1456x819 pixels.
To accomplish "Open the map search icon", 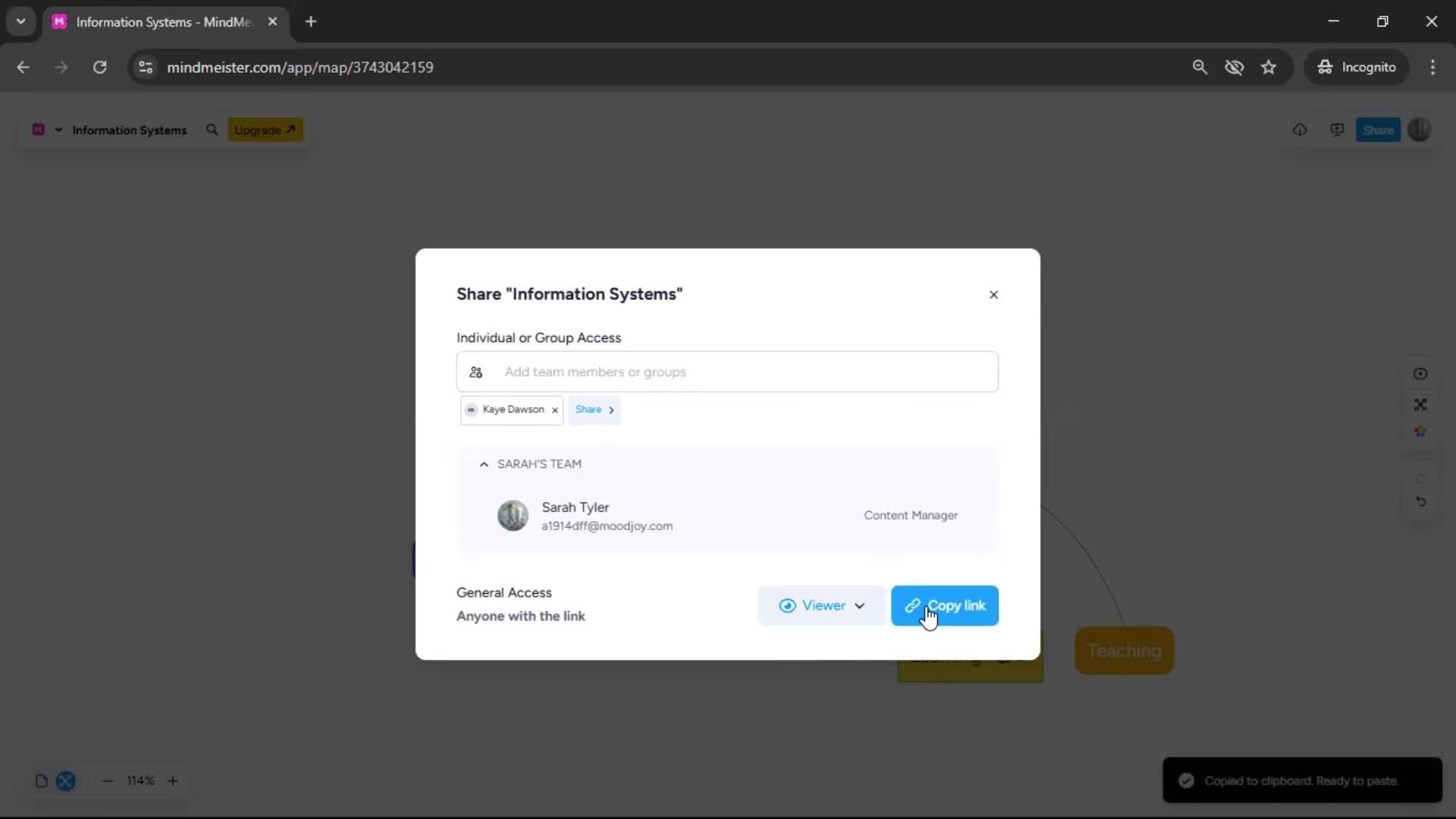I will 212,130.
